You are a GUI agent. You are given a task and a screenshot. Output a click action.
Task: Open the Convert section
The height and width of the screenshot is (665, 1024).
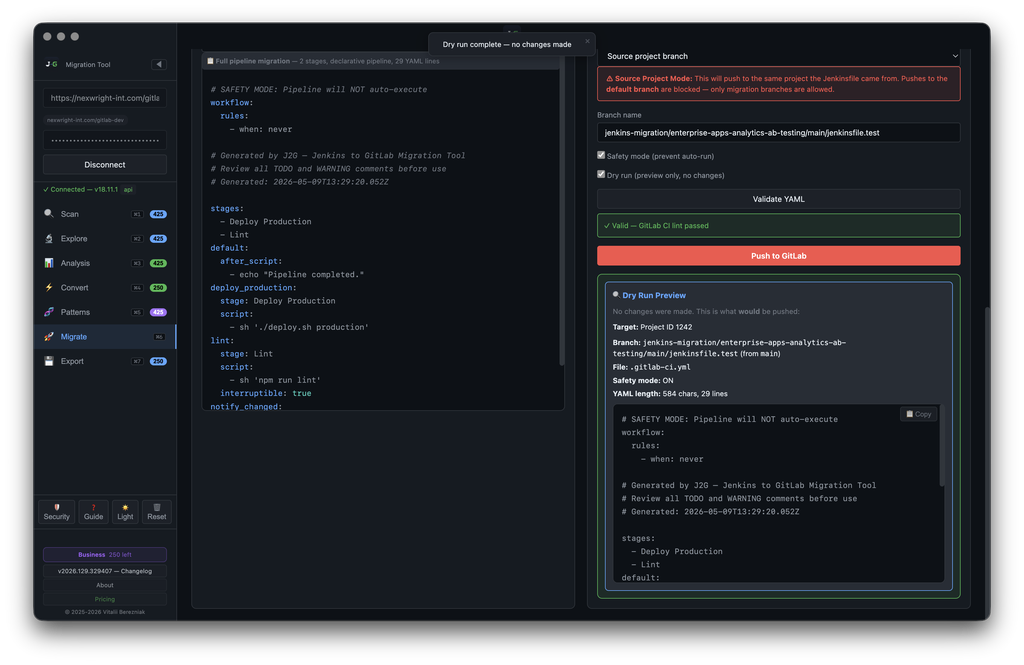click(105, 287)
